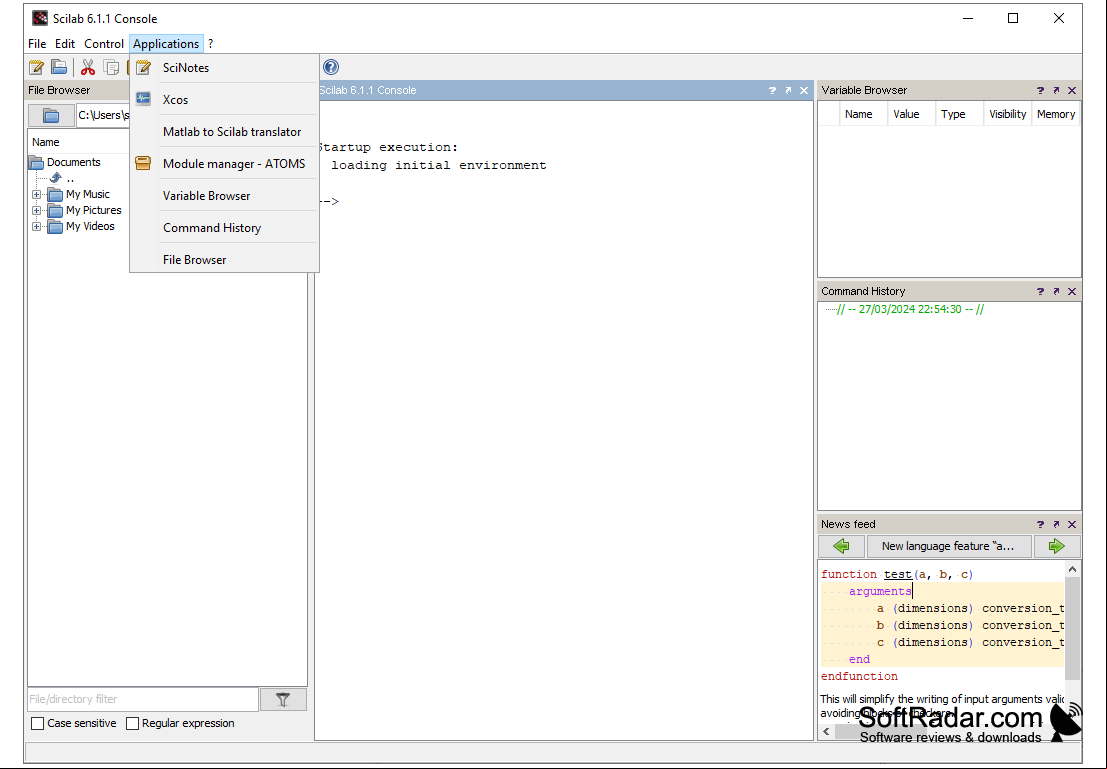Open help for Command History pane
Viewport: 1107px width, 769px height.
point(1040,292)
